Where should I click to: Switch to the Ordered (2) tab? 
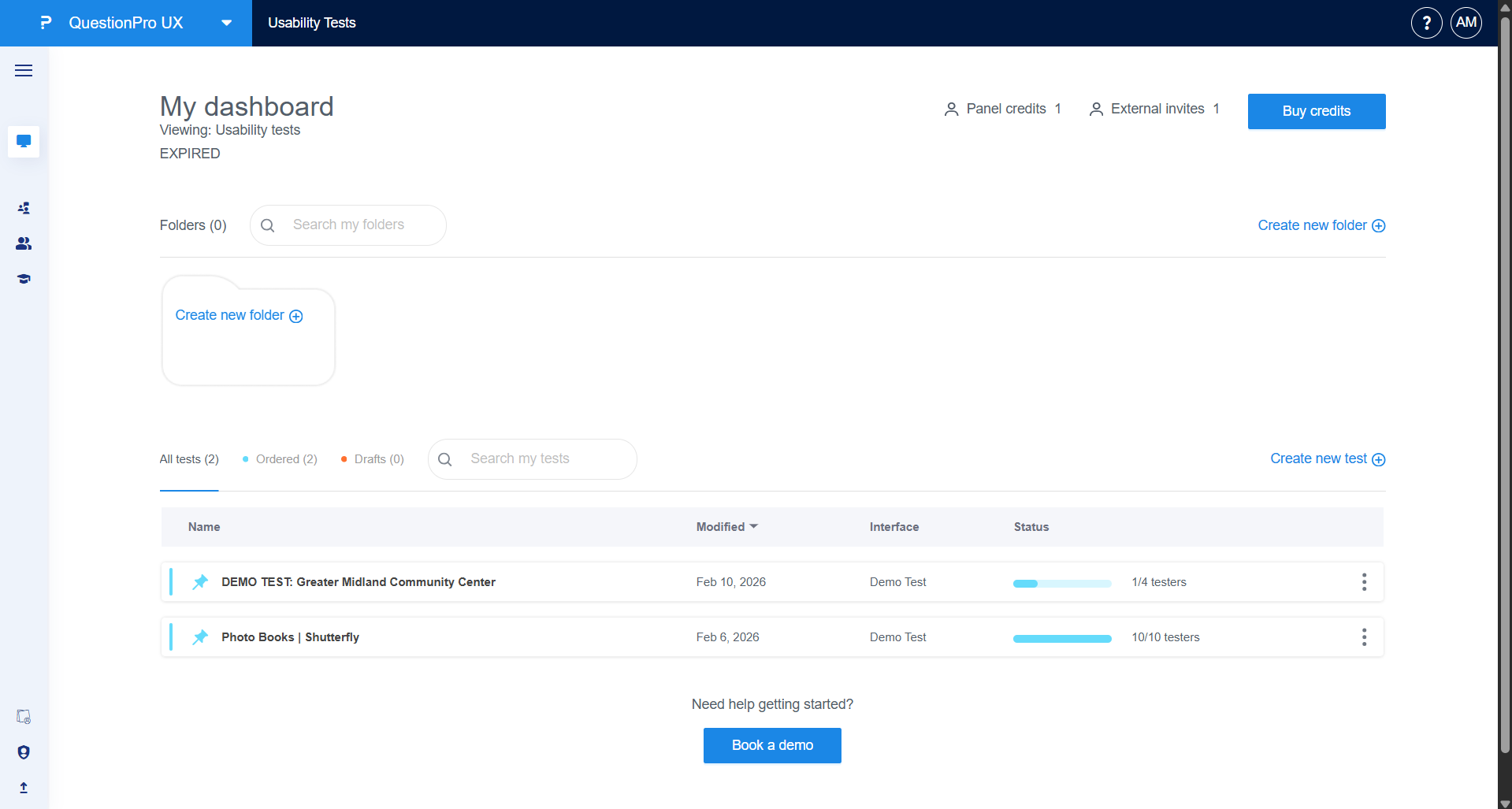coord(280,459)
